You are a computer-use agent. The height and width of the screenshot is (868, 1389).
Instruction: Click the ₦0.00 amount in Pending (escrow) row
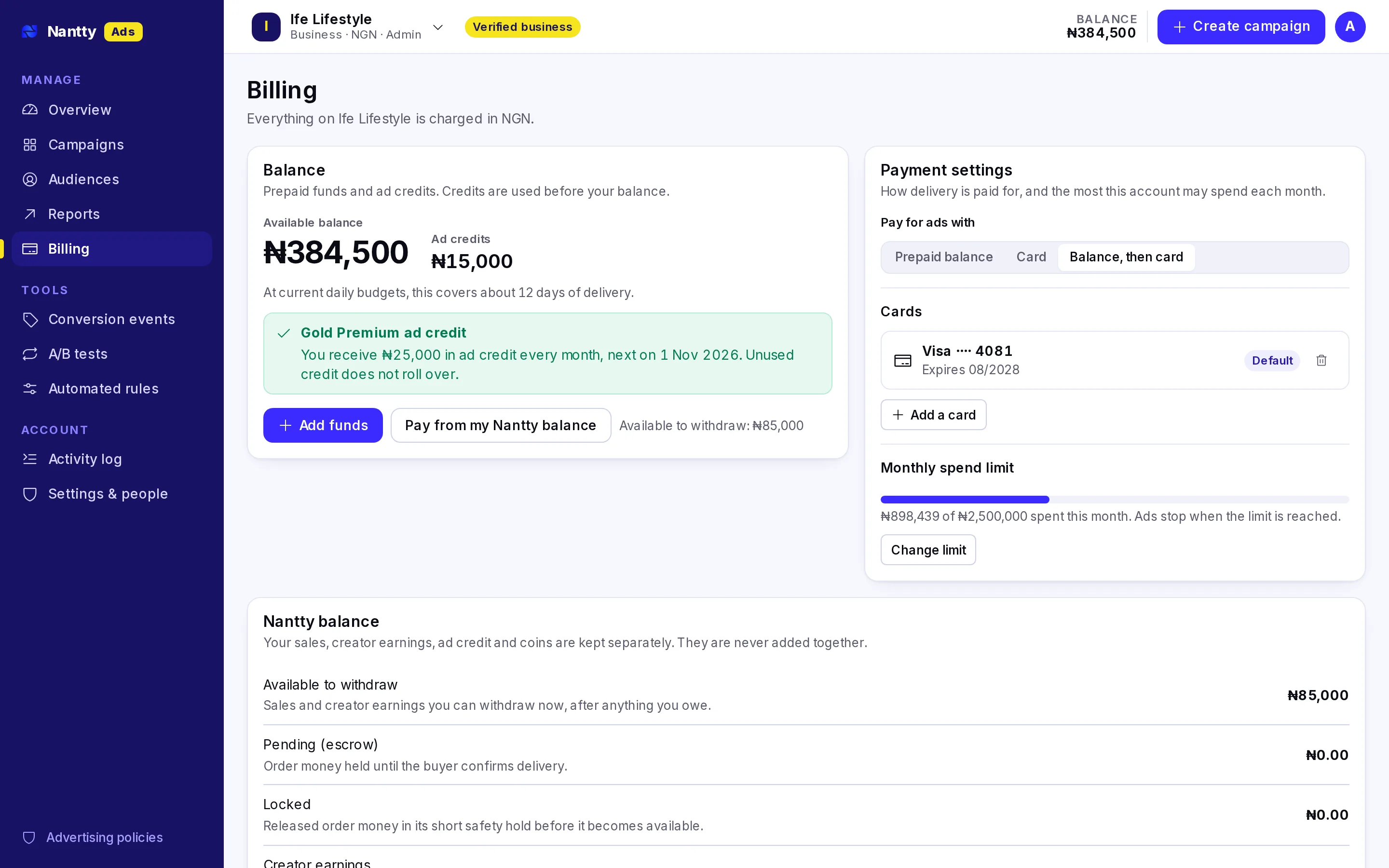tap(1327, 756)
